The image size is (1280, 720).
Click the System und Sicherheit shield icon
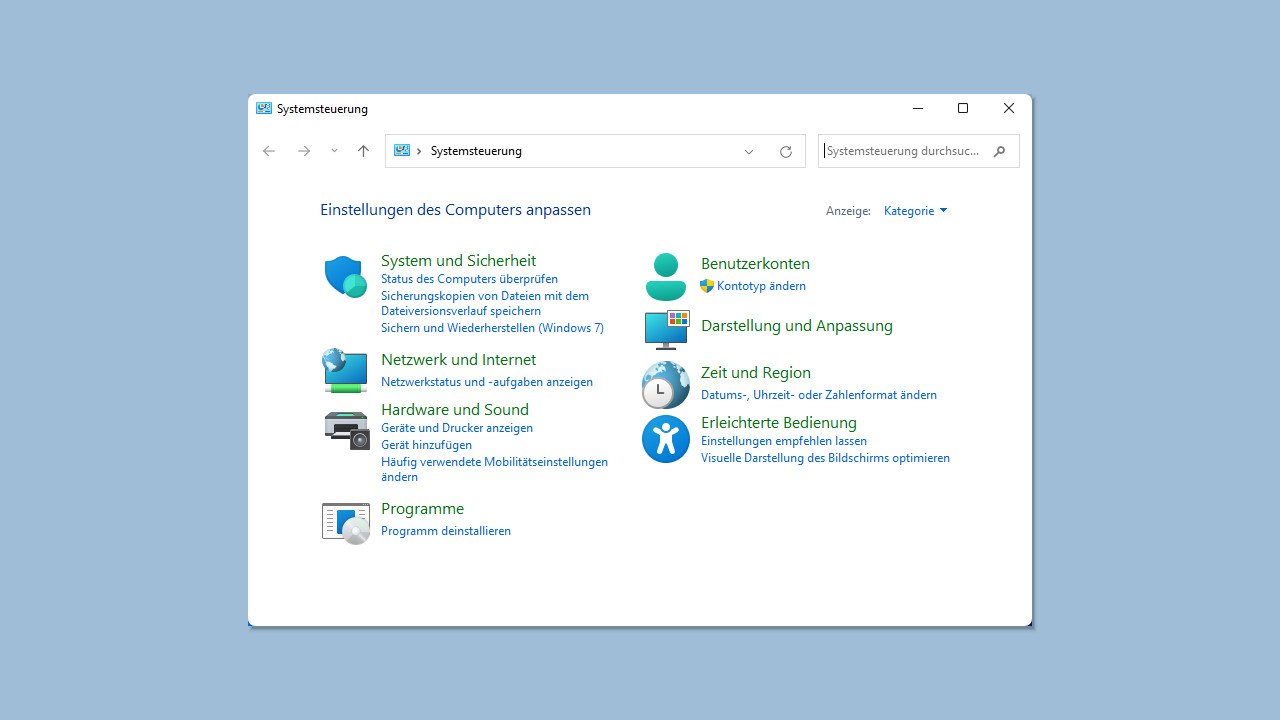click(x=346, y=277)
